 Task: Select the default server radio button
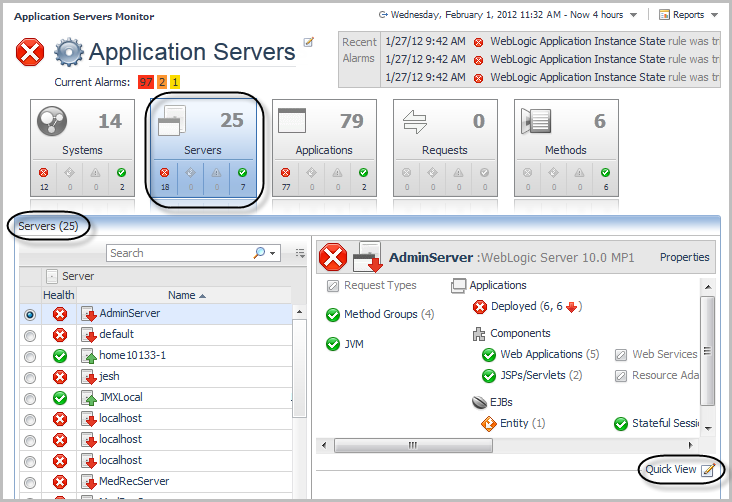(30, 336)
